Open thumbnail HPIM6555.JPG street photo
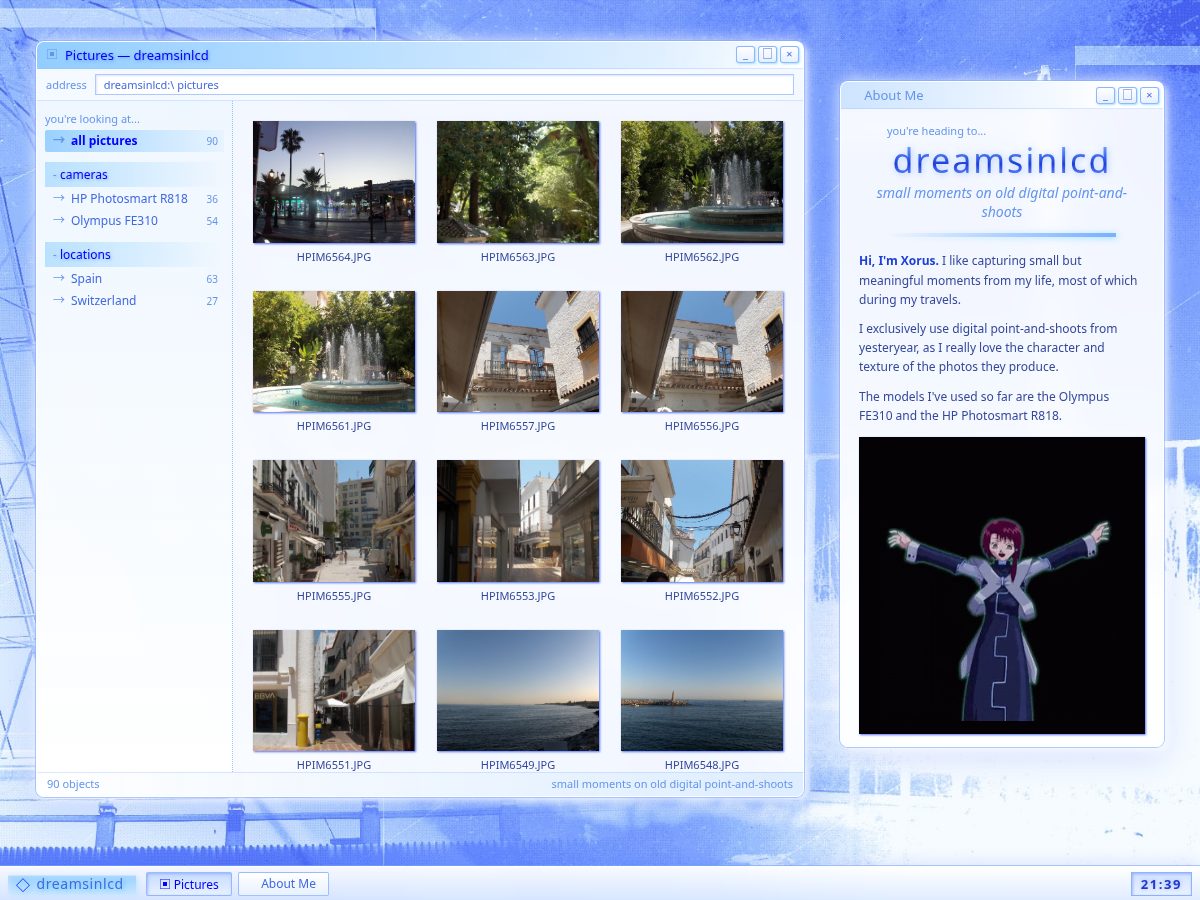Screen dimensions: 1200x900 (x=334, y=521)
